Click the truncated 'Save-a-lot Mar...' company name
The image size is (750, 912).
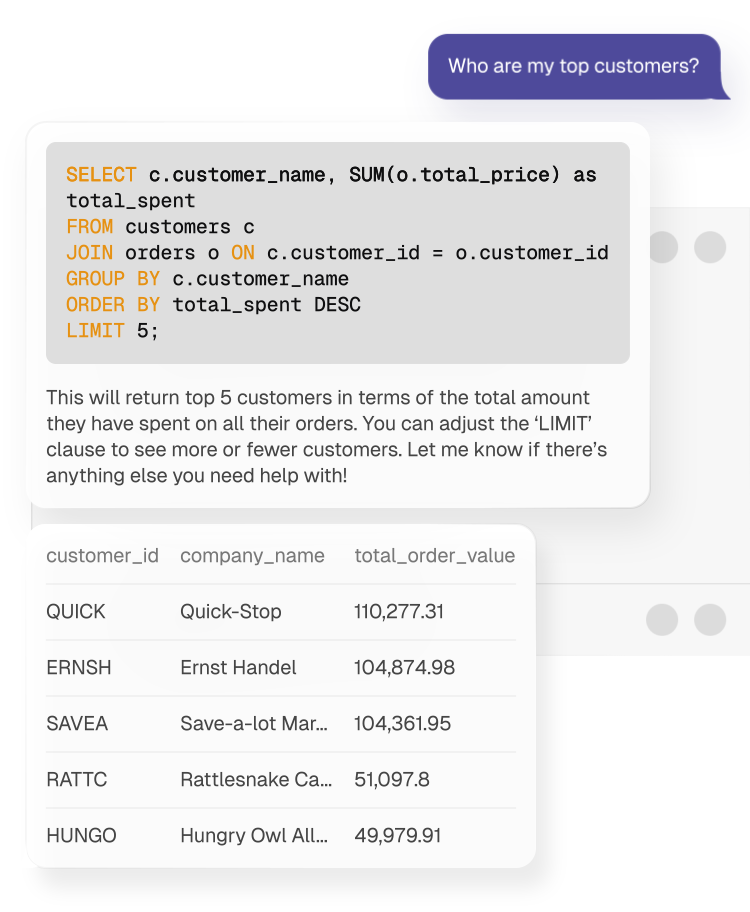[254, 724]
